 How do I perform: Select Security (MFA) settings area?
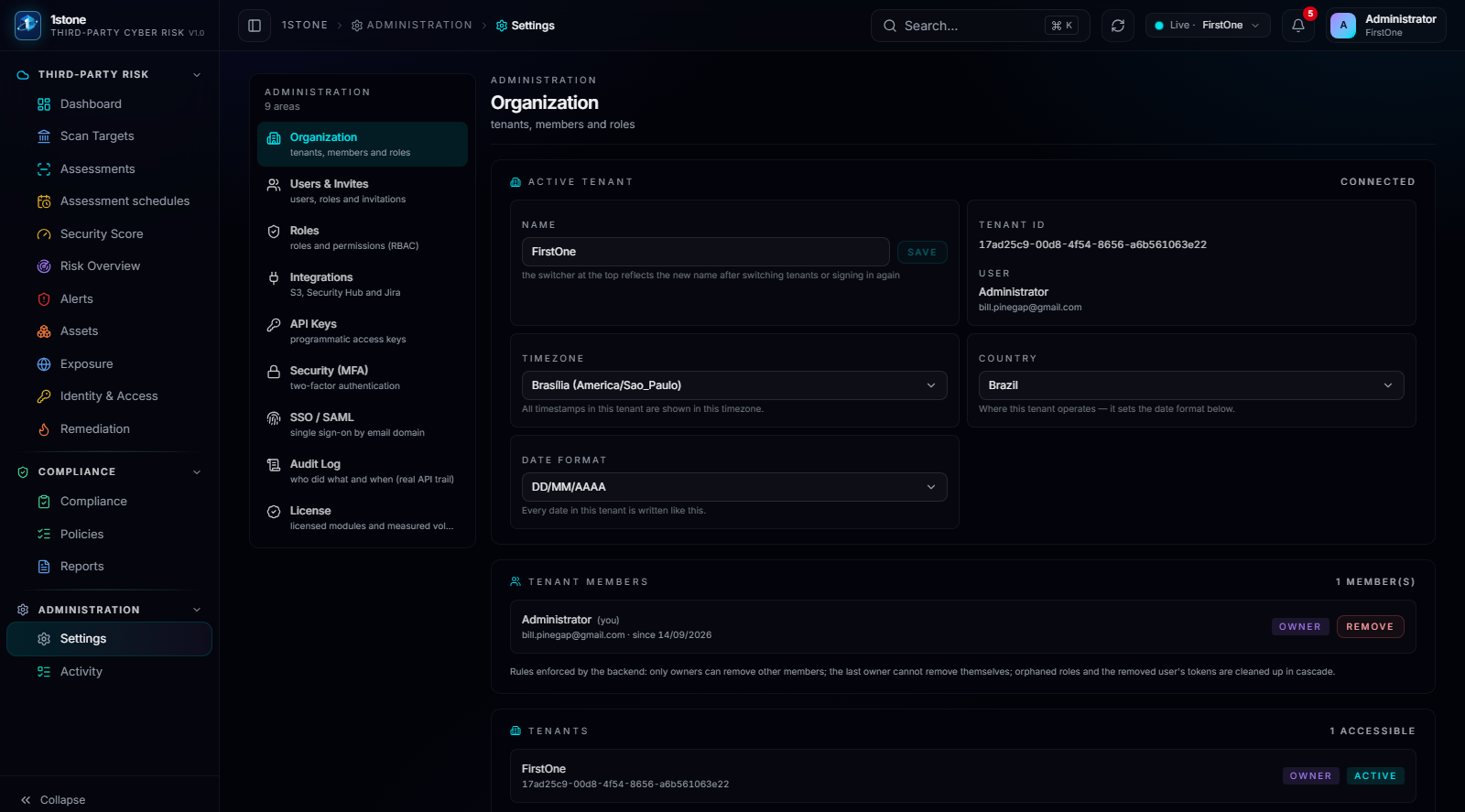click(x=363, y=378)
